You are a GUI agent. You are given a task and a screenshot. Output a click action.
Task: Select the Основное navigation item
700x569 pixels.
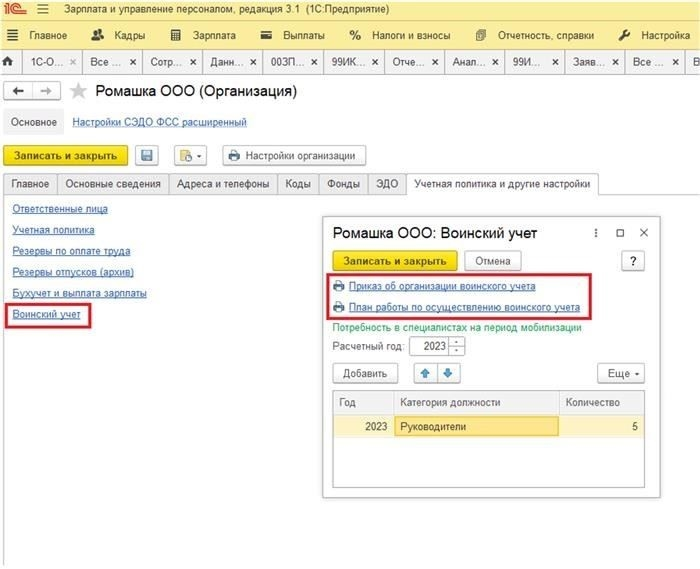pyautogui.click(x=33, y=122)
